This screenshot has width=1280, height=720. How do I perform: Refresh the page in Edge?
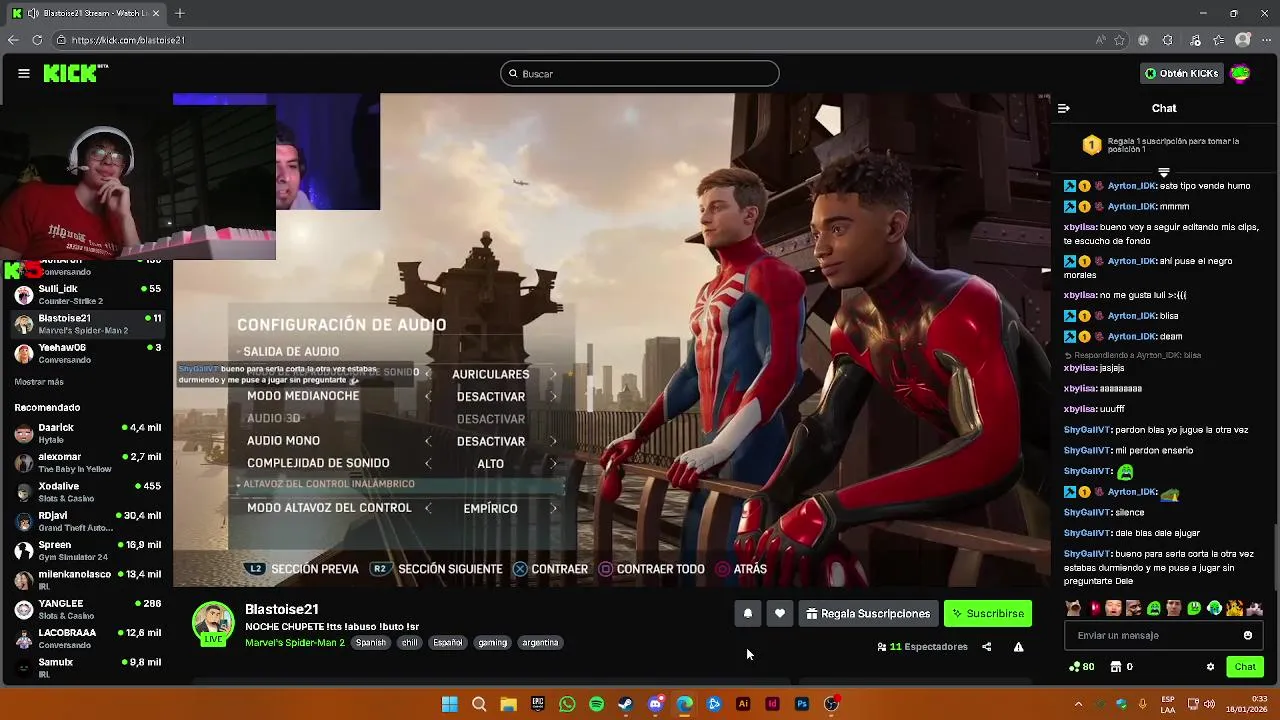coord(37,40)
